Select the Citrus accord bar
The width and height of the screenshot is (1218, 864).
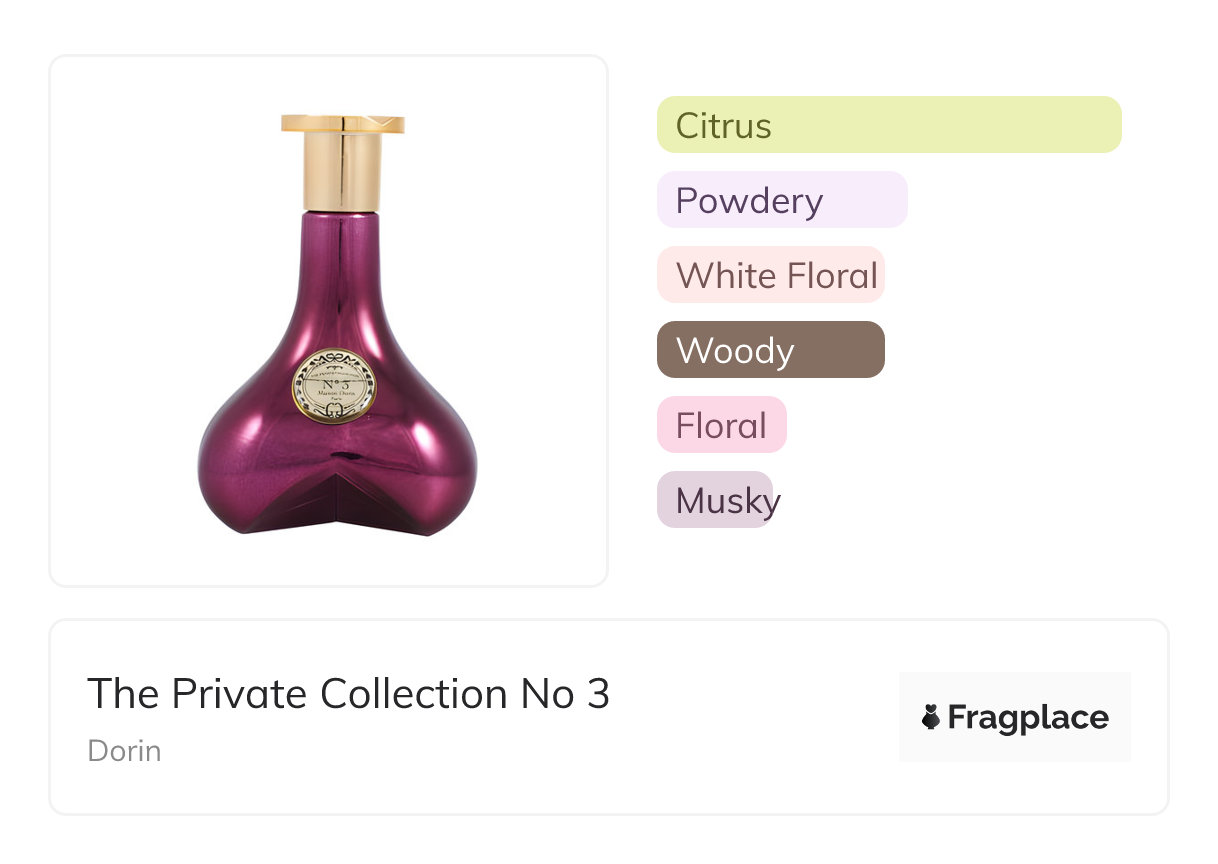click(x=888, y=125)
